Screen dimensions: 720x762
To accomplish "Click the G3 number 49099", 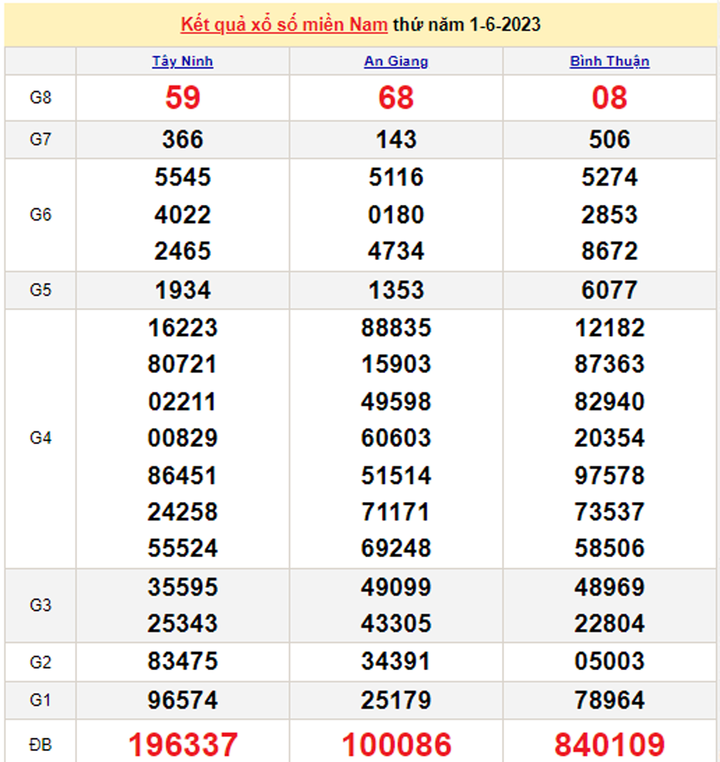I will coord(396,586).
